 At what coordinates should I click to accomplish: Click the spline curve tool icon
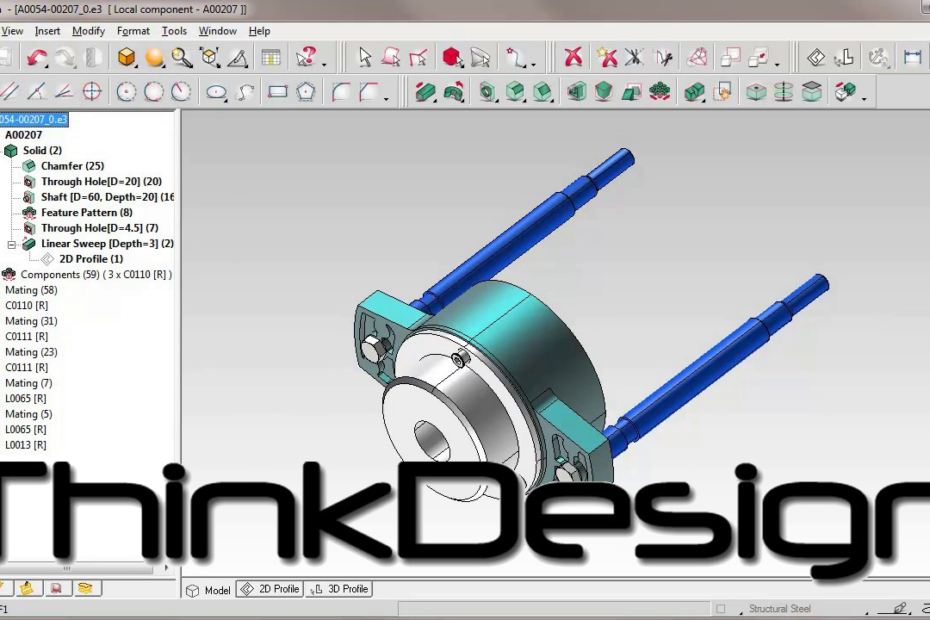click(246, 91)
